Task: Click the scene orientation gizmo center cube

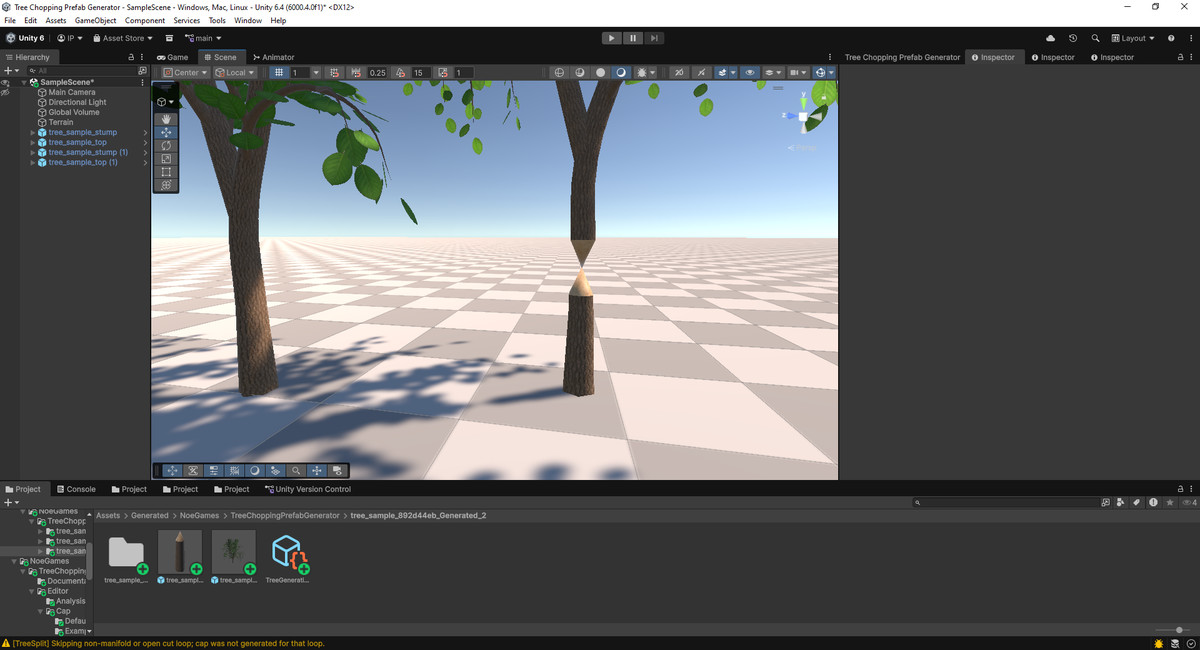Action: [802, 116]
